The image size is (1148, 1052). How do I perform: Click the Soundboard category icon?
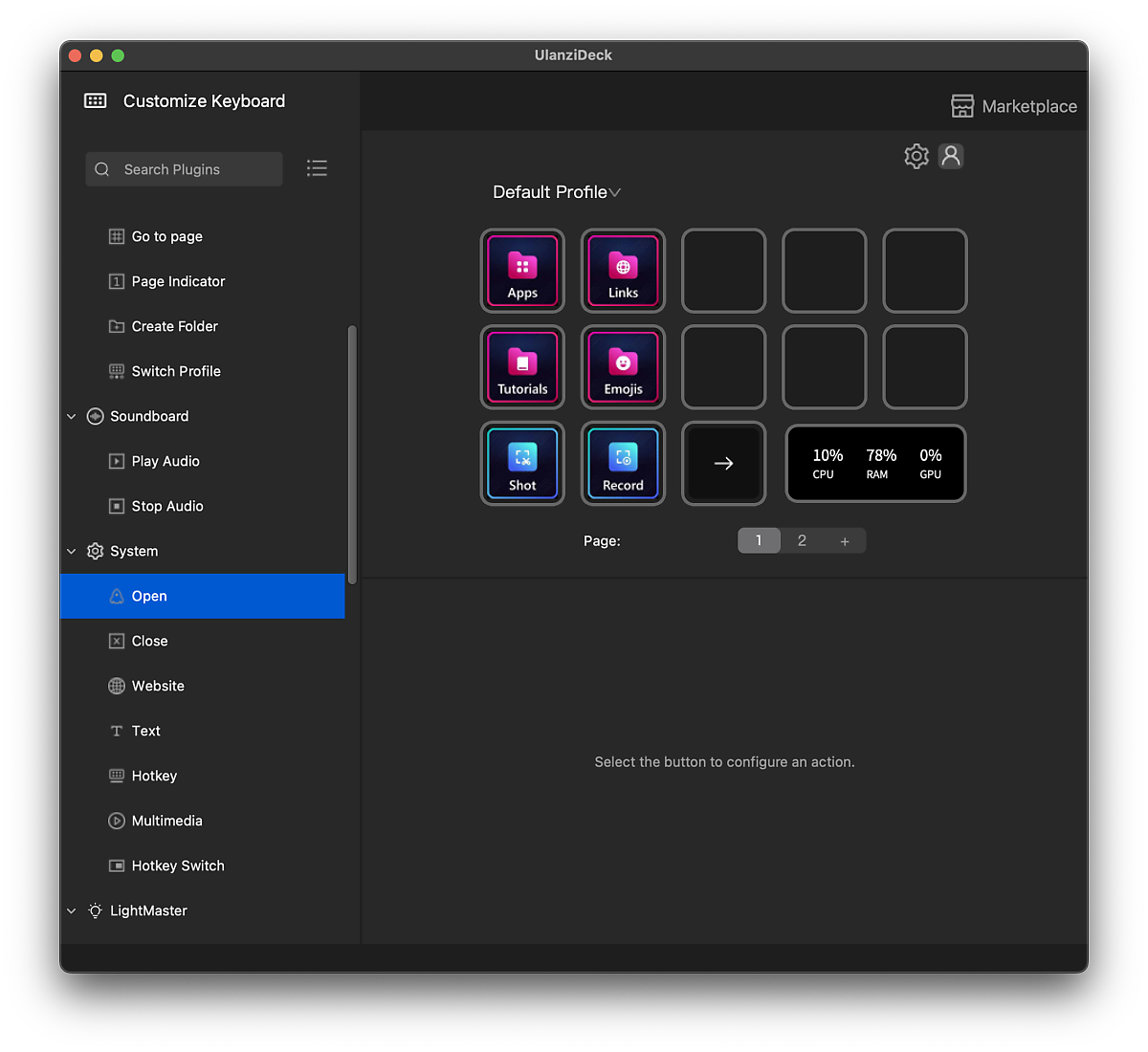point(95,416)
